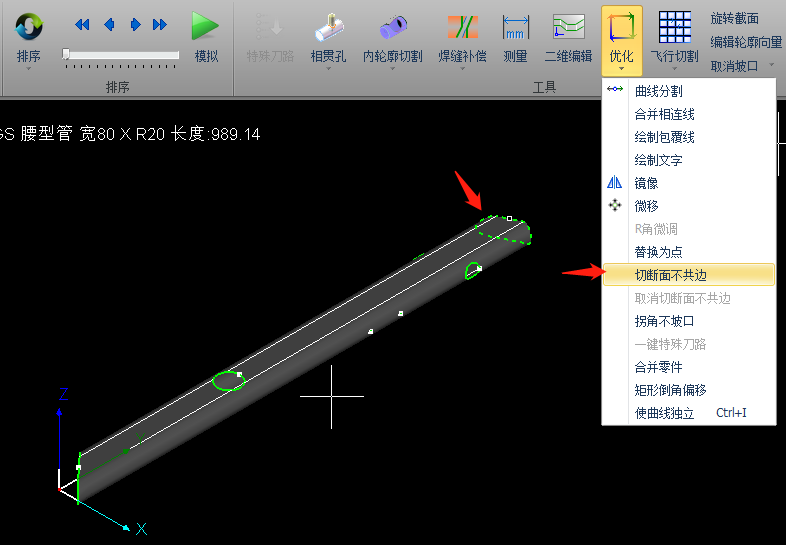The image size is (786, 545).
Task: Jump to the last simulation step
Action: [x=160, y=25]
